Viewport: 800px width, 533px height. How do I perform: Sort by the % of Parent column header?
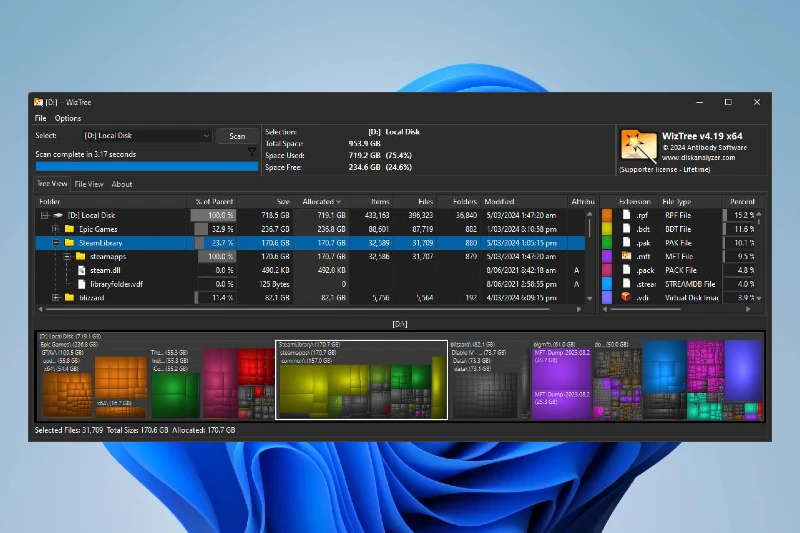[213, 201]
